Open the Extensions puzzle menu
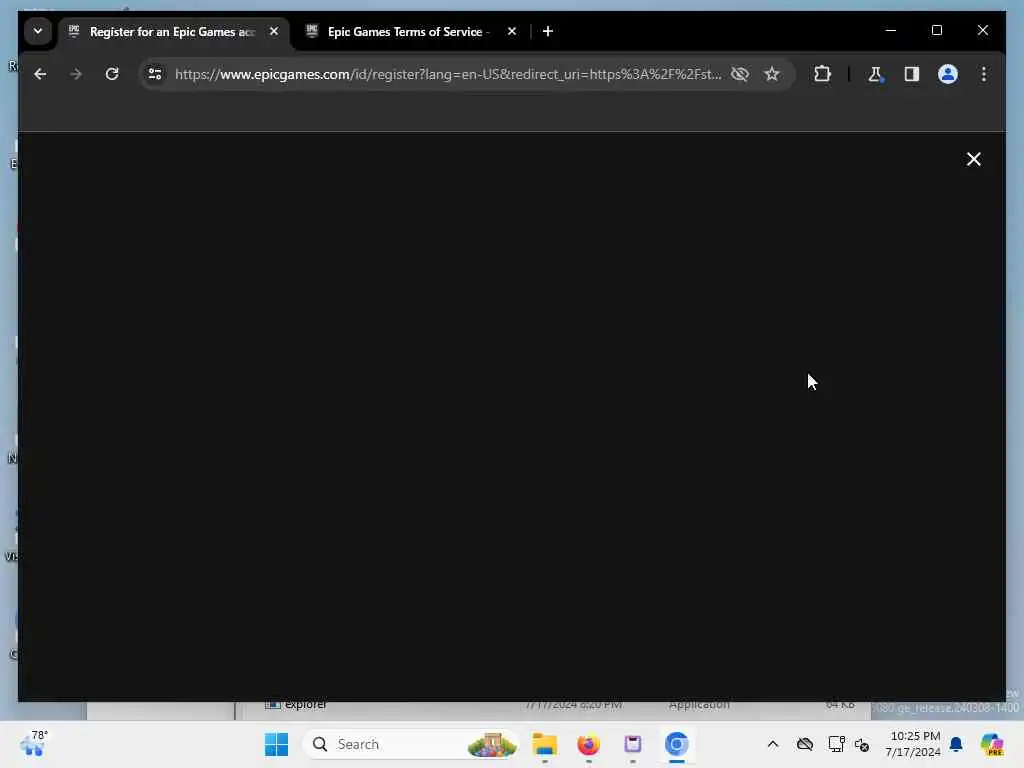The height and width of the screenshot is (768, 1024). (822, 74)
